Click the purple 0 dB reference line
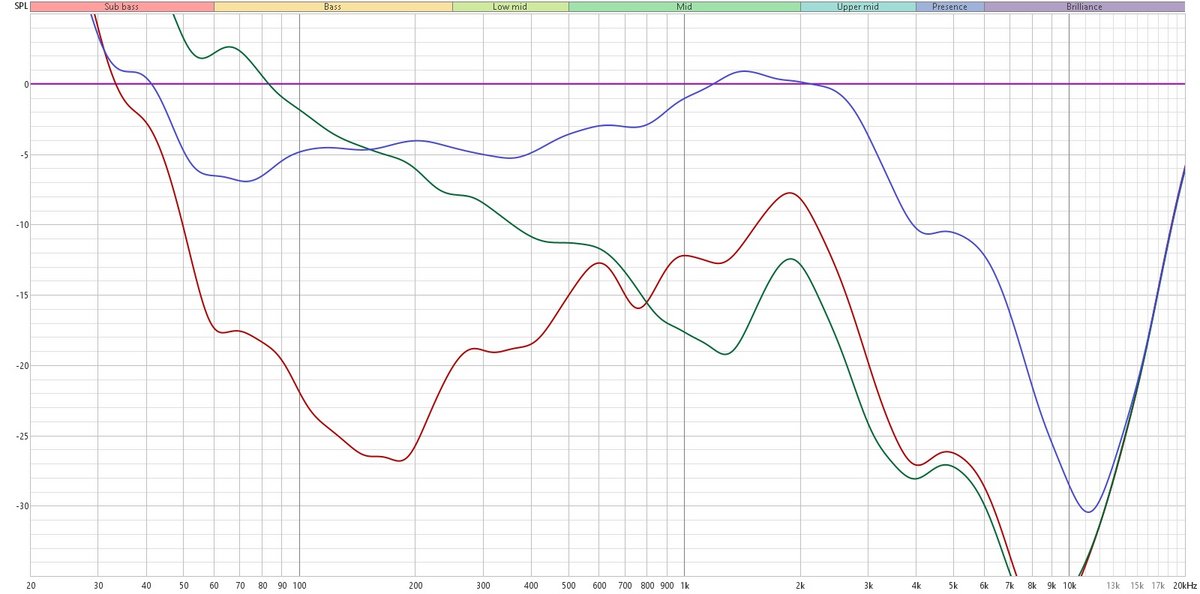 [x=500, y=84]
